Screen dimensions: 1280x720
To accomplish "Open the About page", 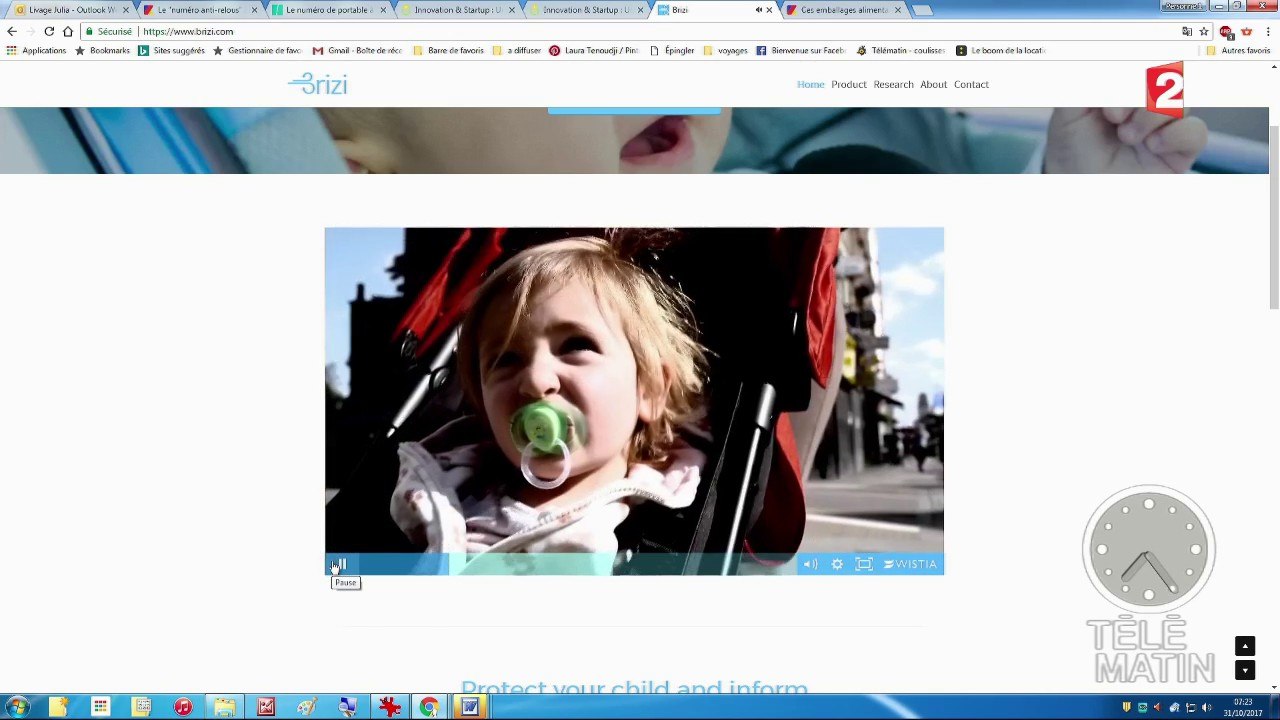I will coord(933,84).
